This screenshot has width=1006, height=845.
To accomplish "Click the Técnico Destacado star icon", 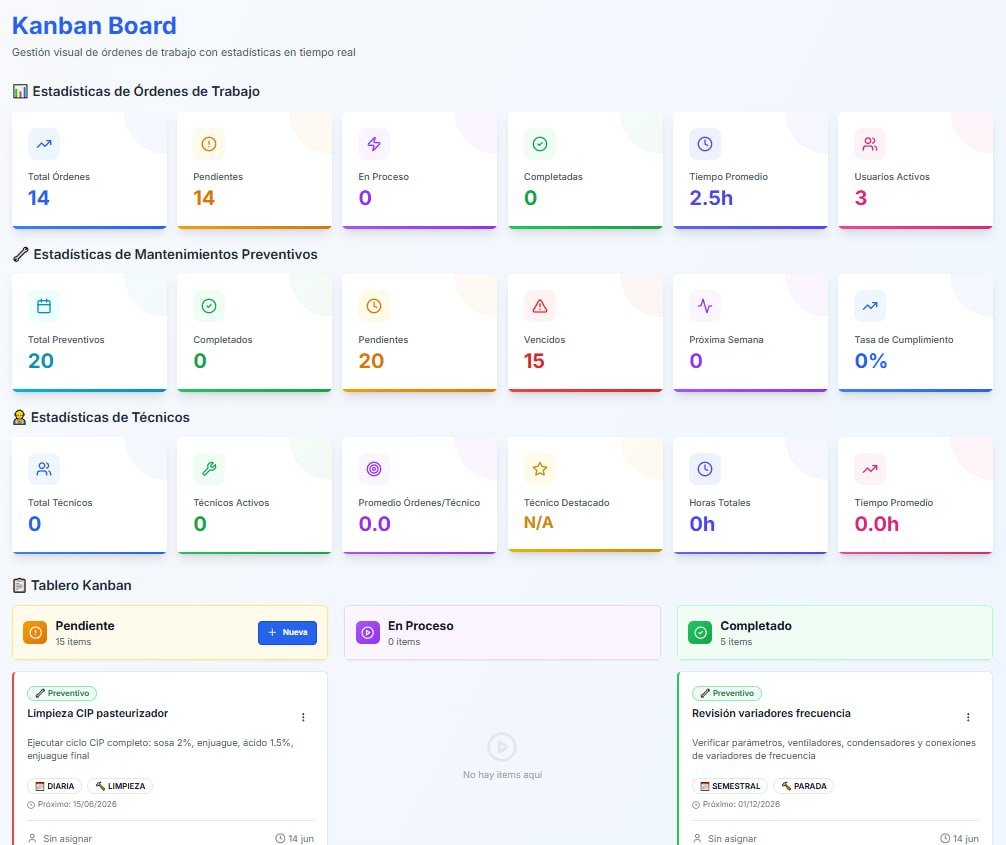I will (x=540, y=469).
